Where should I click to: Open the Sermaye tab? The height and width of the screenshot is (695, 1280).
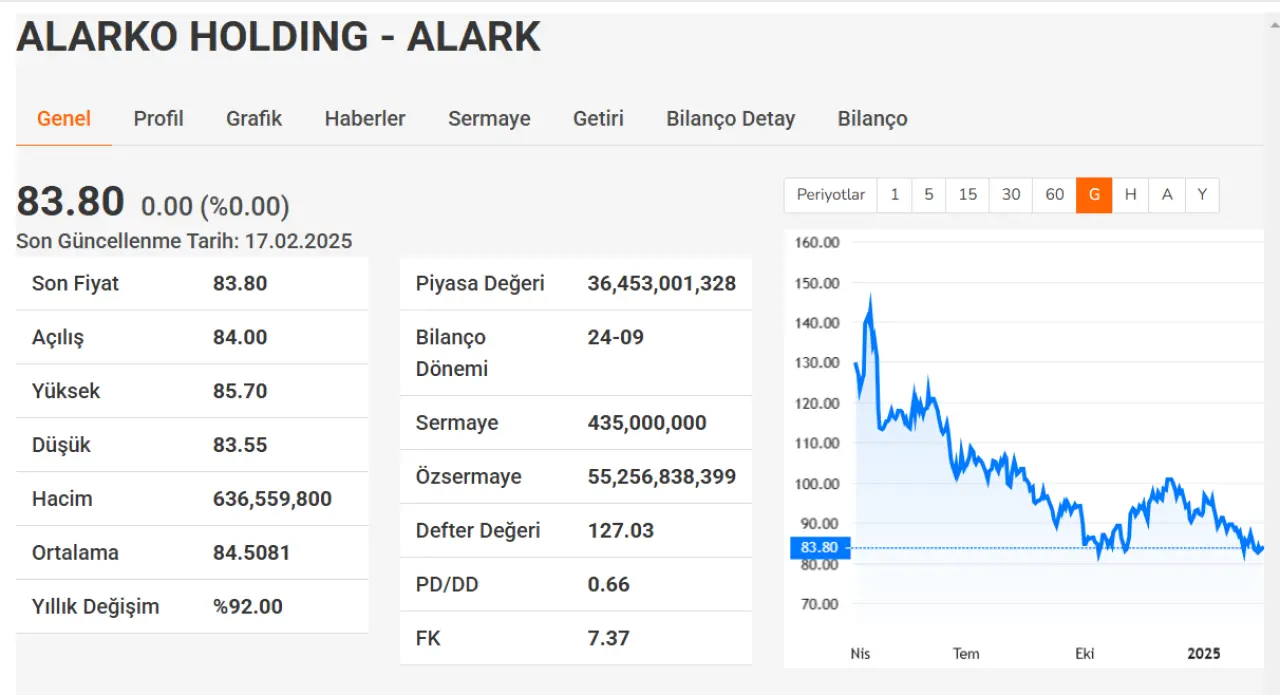pos(489,118)
